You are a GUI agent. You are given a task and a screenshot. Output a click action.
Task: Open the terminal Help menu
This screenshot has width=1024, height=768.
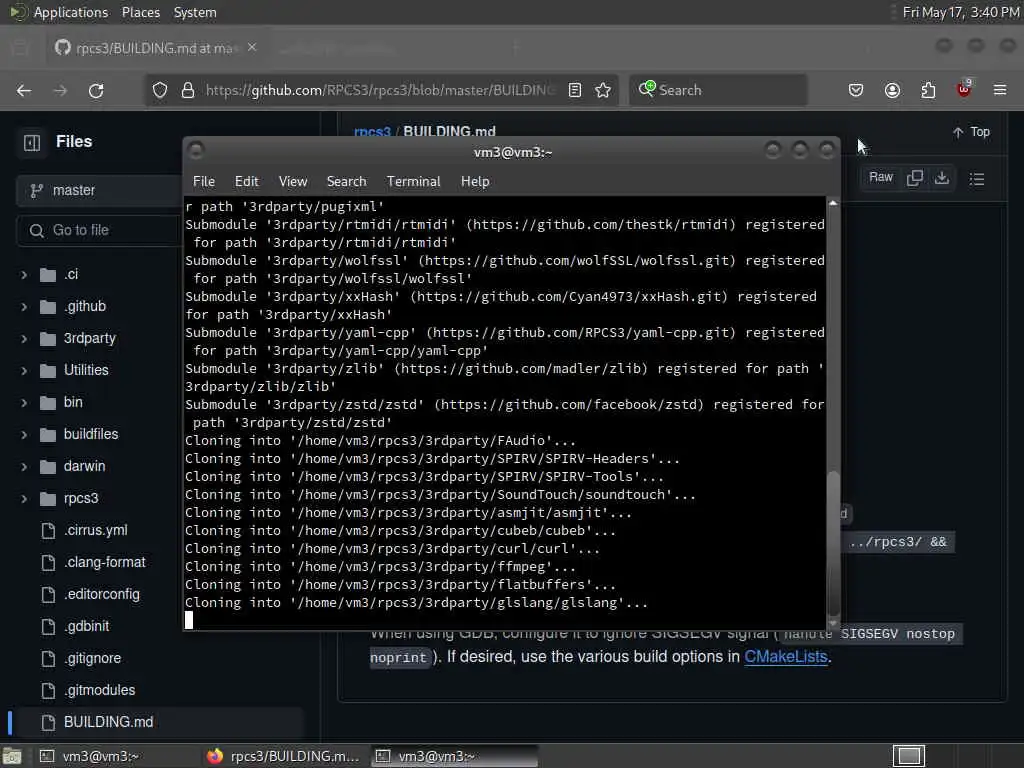pos(475,182)
